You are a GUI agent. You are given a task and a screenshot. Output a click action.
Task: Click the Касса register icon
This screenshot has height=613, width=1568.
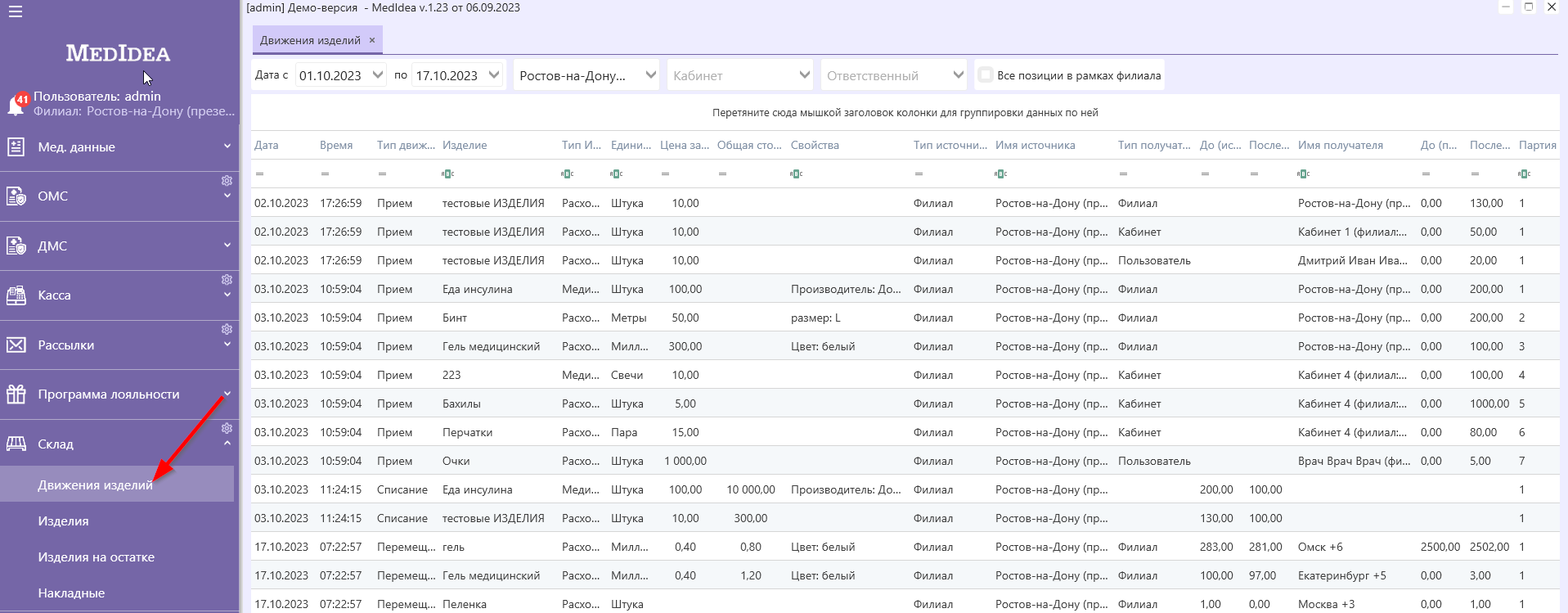[16, 295]
